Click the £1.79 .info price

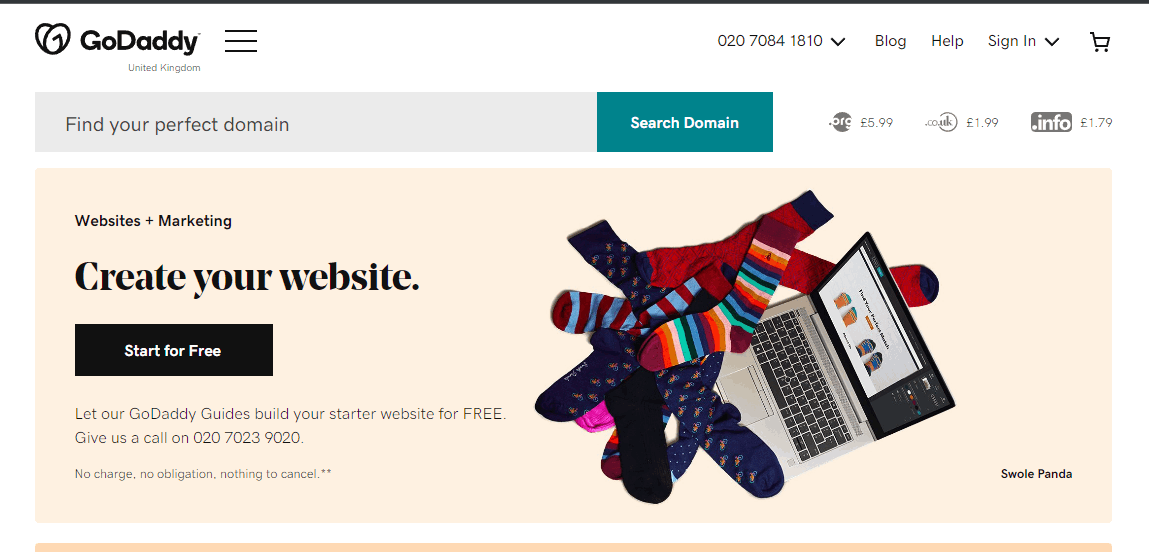[x=1096, y=122]
